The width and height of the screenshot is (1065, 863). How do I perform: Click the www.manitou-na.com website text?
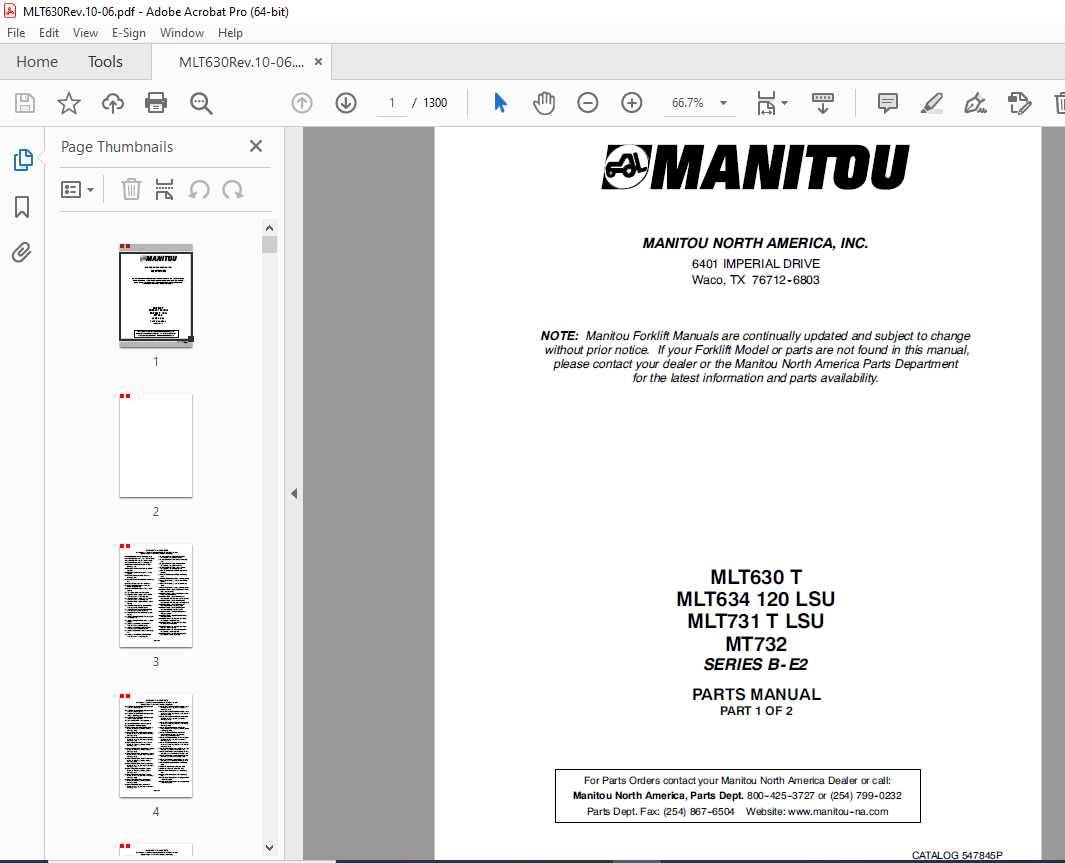pos(838,811)
